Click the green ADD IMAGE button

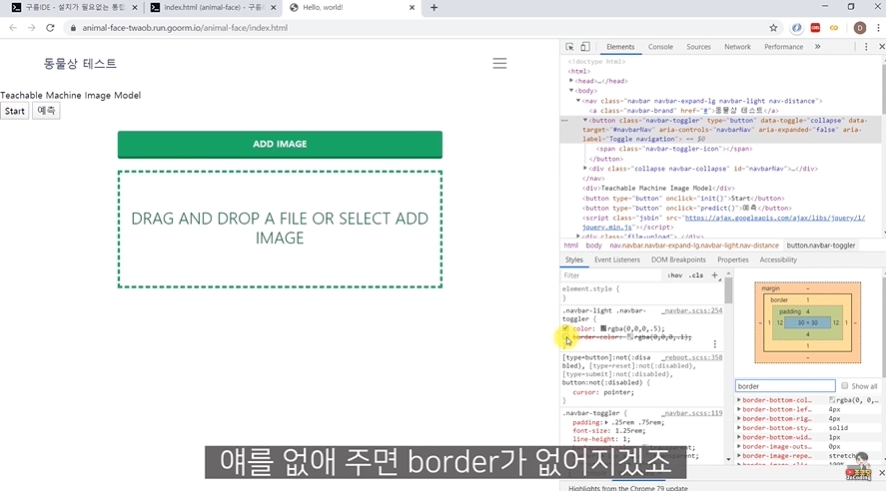point(280,144)
